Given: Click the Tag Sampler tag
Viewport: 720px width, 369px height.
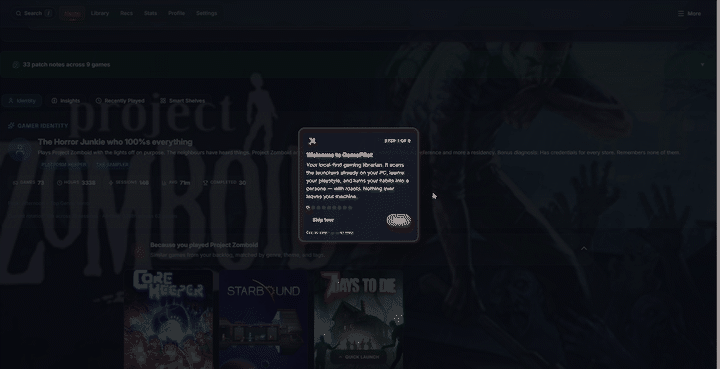Looking at the screenshot, I should 112,164.
